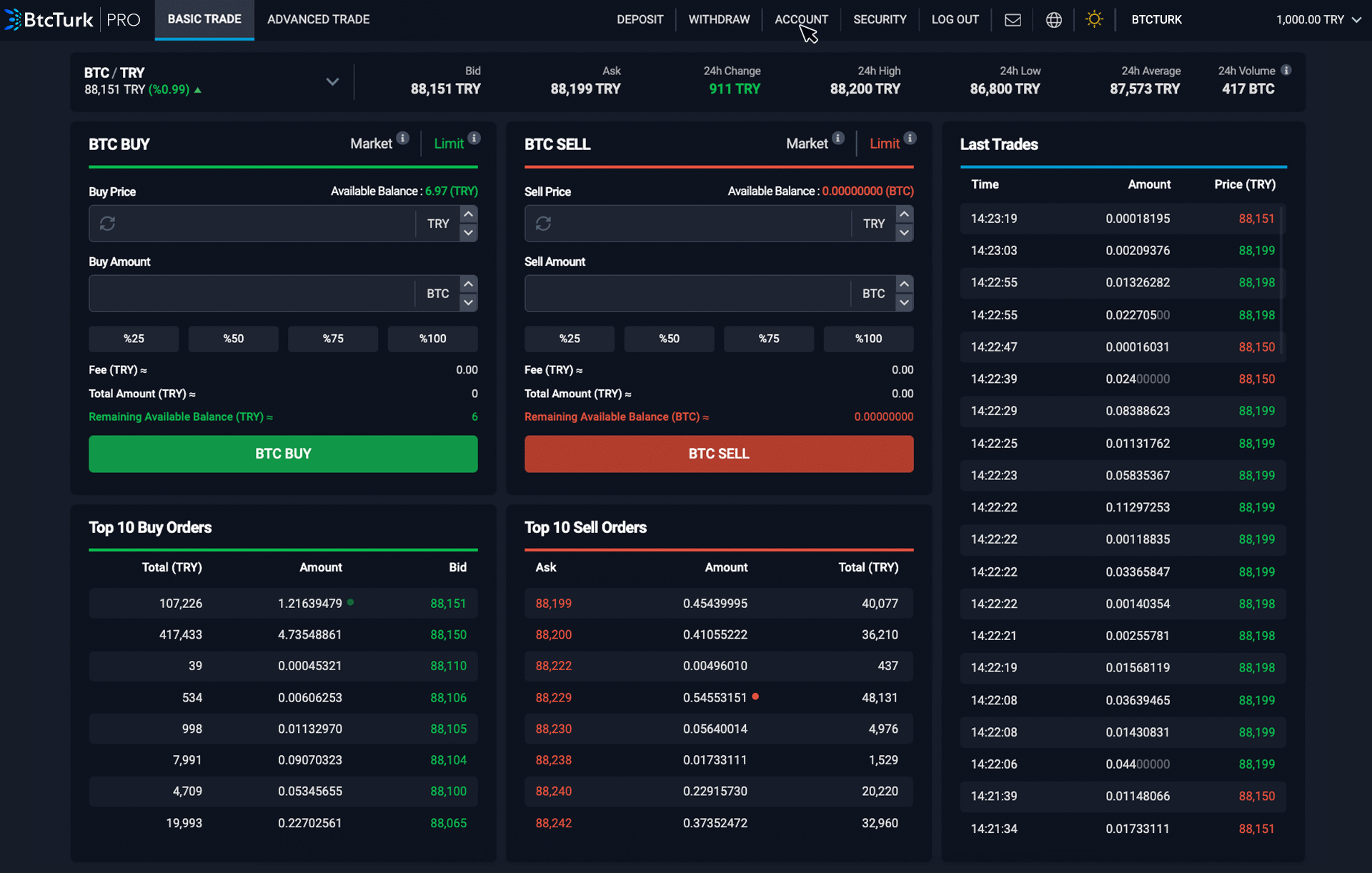1372x873 pixels.
Task: Expand the BTC / TRY pair dropdown
Action: coord(332,81)
